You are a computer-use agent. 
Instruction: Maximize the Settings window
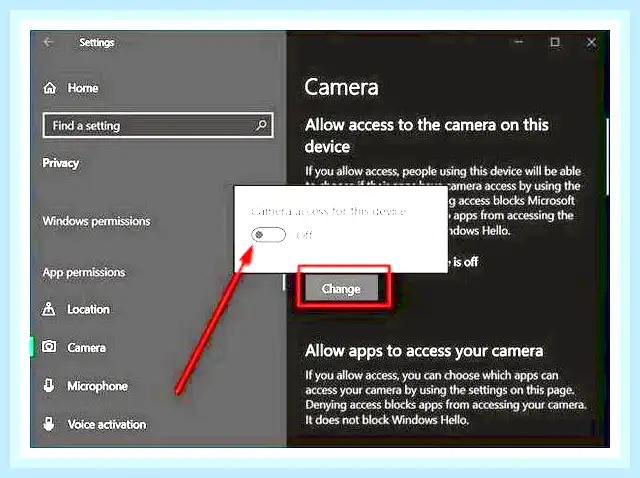coord(555,42)
